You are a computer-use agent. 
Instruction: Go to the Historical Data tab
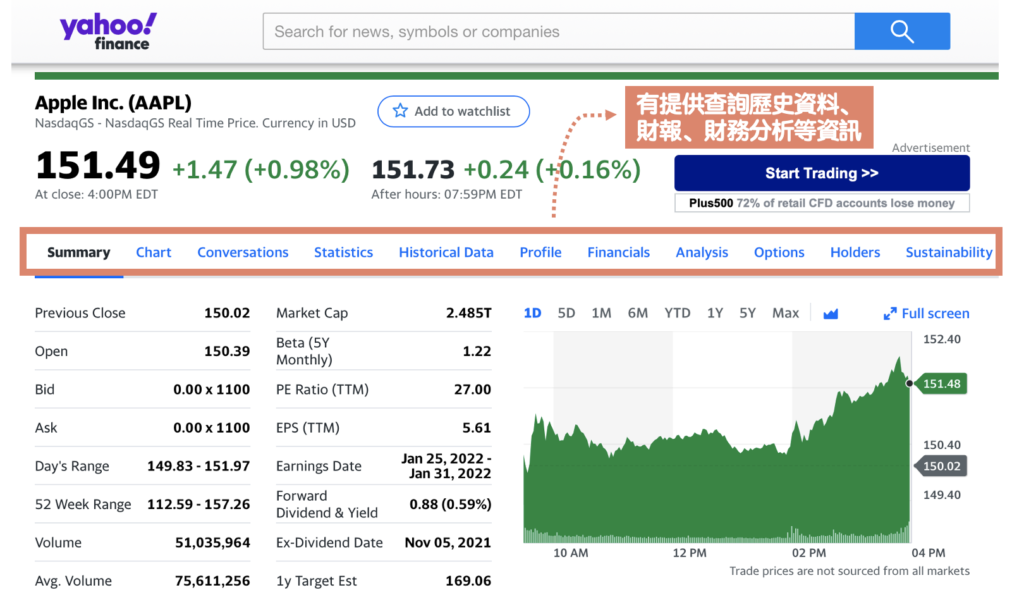[446, 253]
